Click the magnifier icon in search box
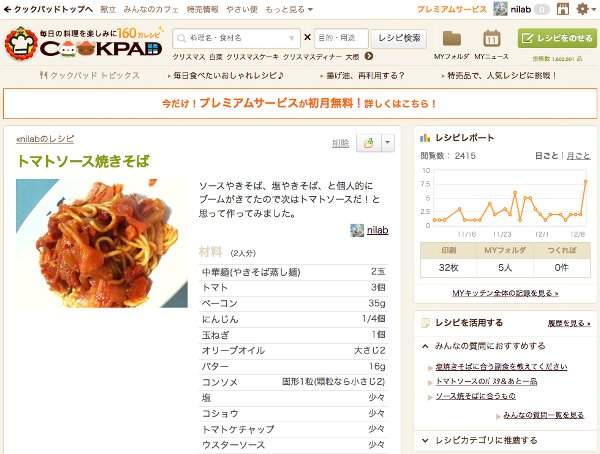Viewport: 600px width, 454px height. tap(181, 38)
